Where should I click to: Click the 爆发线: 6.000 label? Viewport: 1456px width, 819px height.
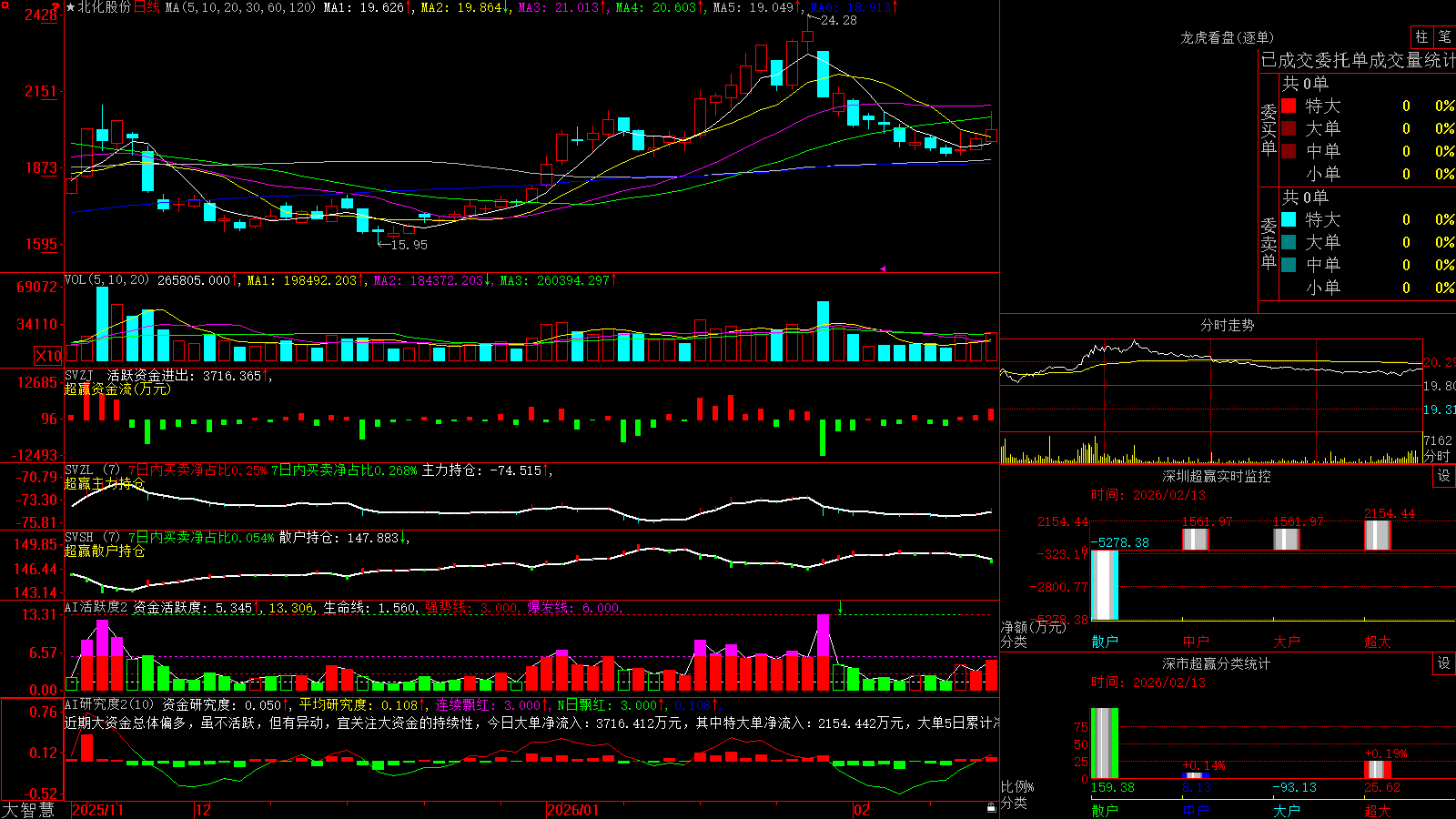pyautogui.click(x=573, y=608)
